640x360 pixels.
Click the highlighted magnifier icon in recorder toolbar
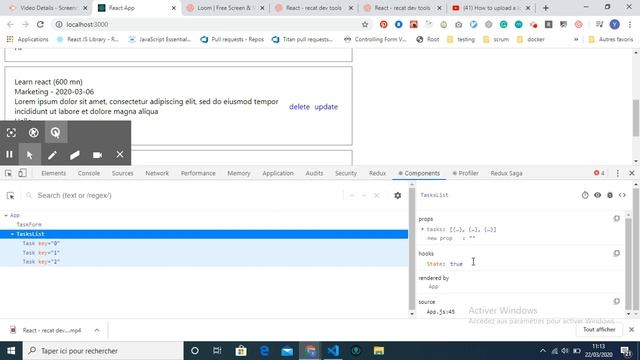56,132
